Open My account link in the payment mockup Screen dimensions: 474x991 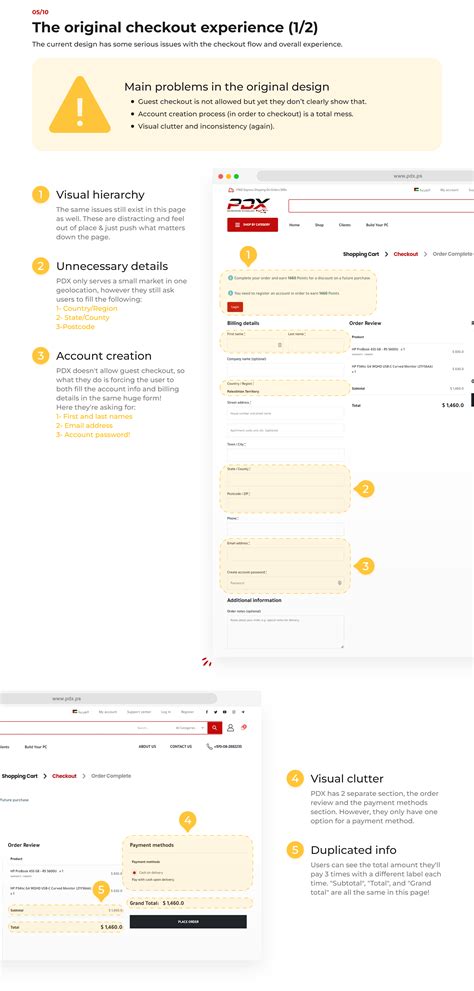point(107,712)
